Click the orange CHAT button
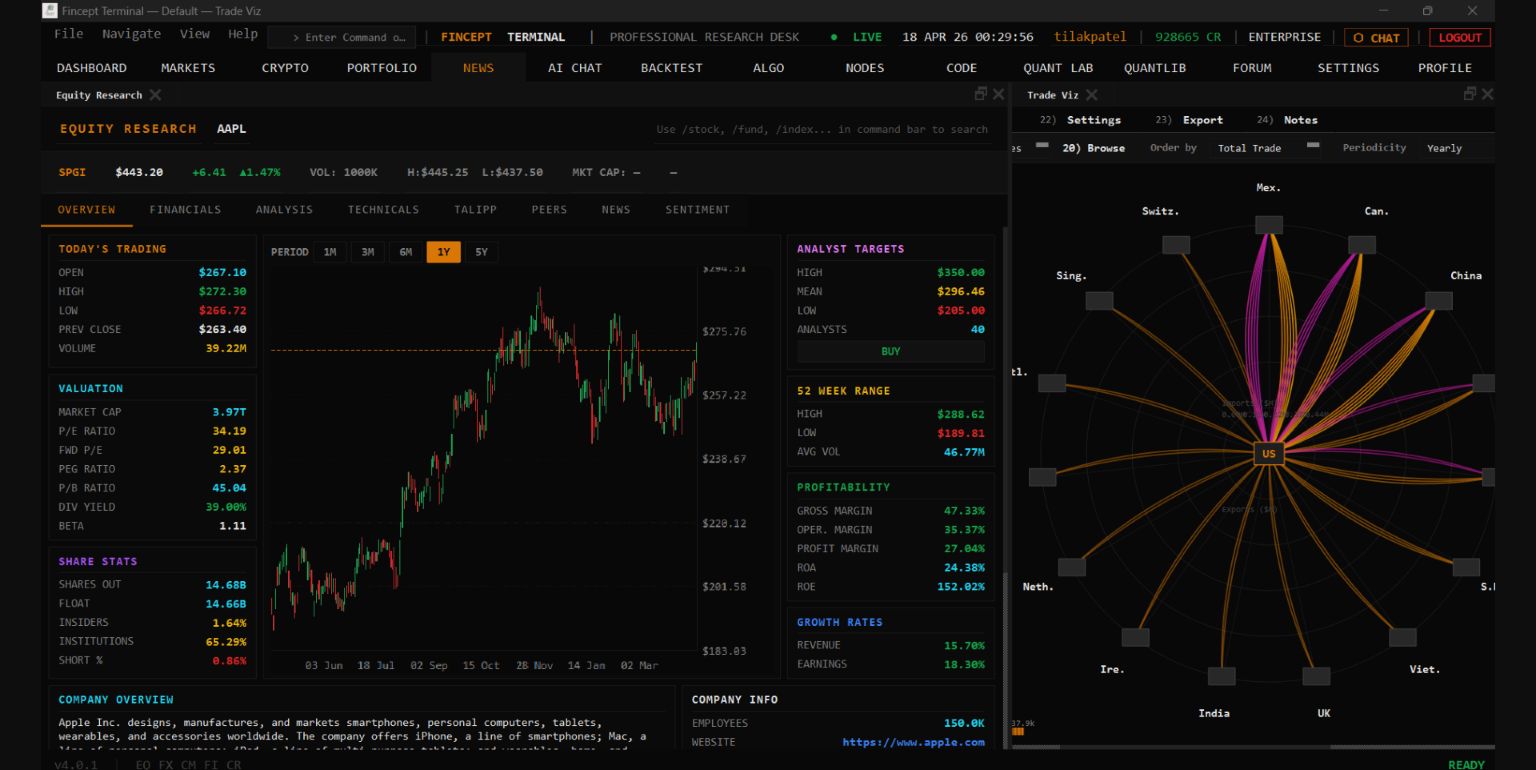1536x770 pixels. point(1376,38)
